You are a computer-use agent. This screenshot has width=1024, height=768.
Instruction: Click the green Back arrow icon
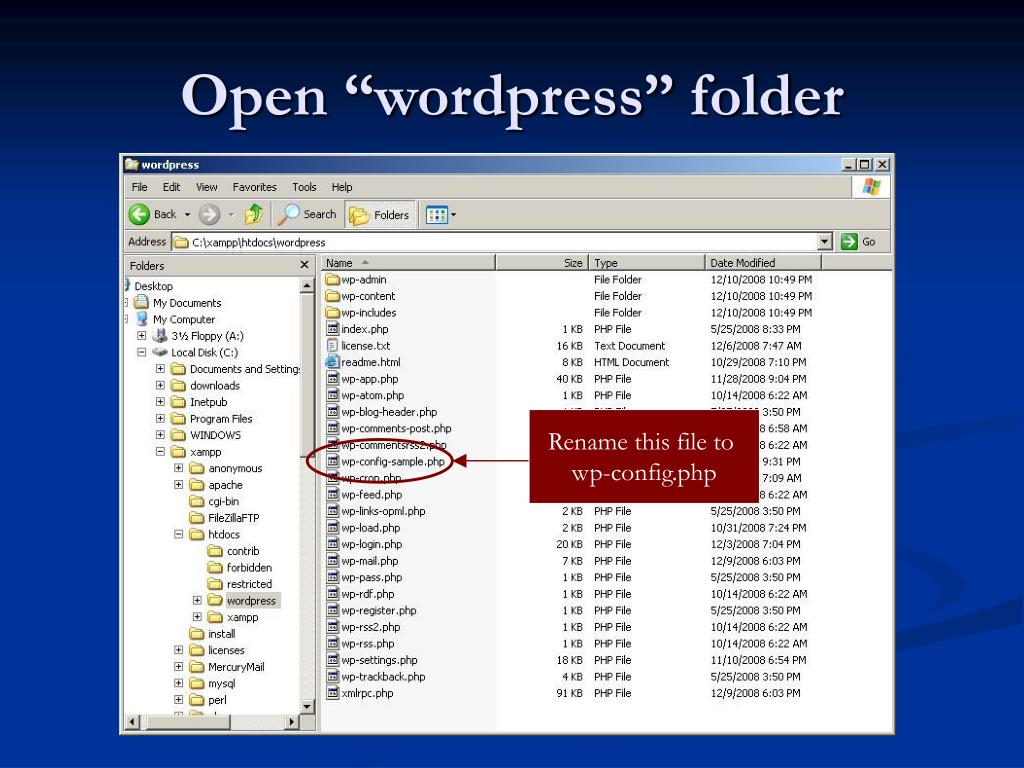pos(138,214)
